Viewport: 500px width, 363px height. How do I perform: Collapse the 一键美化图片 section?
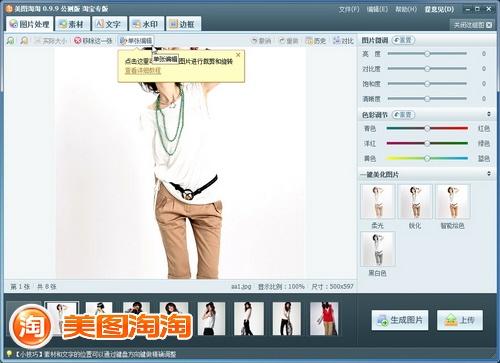click(489, 174)
